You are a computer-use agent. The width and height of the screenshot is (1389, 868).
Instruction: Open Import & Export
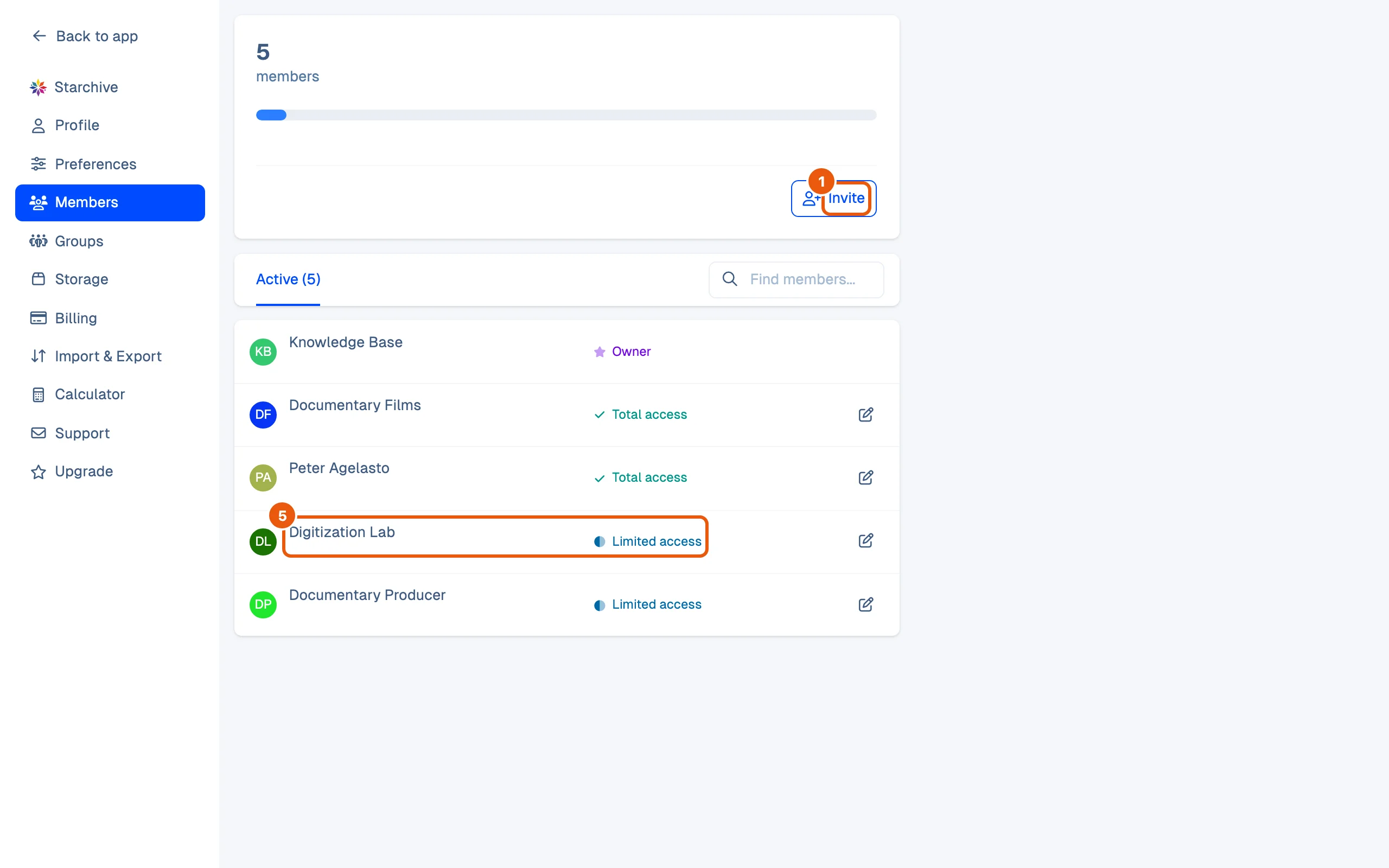(x=110, y=356)
